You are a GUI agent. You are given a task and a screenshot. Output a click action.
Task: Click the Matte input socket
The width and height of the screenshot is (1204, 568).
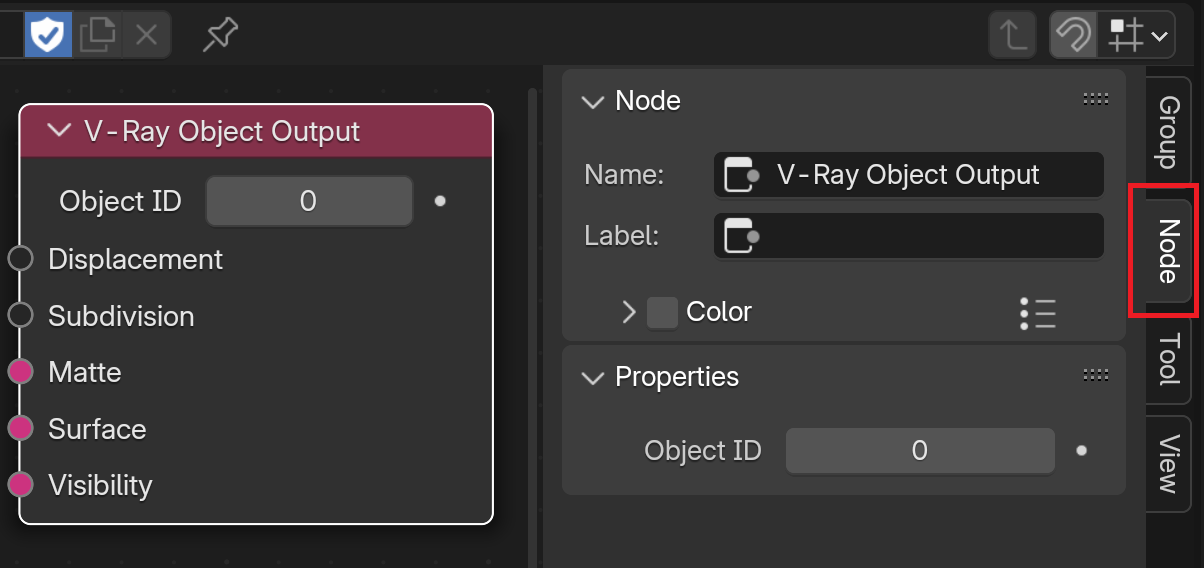pyautogui.click(x=21, y=372)
